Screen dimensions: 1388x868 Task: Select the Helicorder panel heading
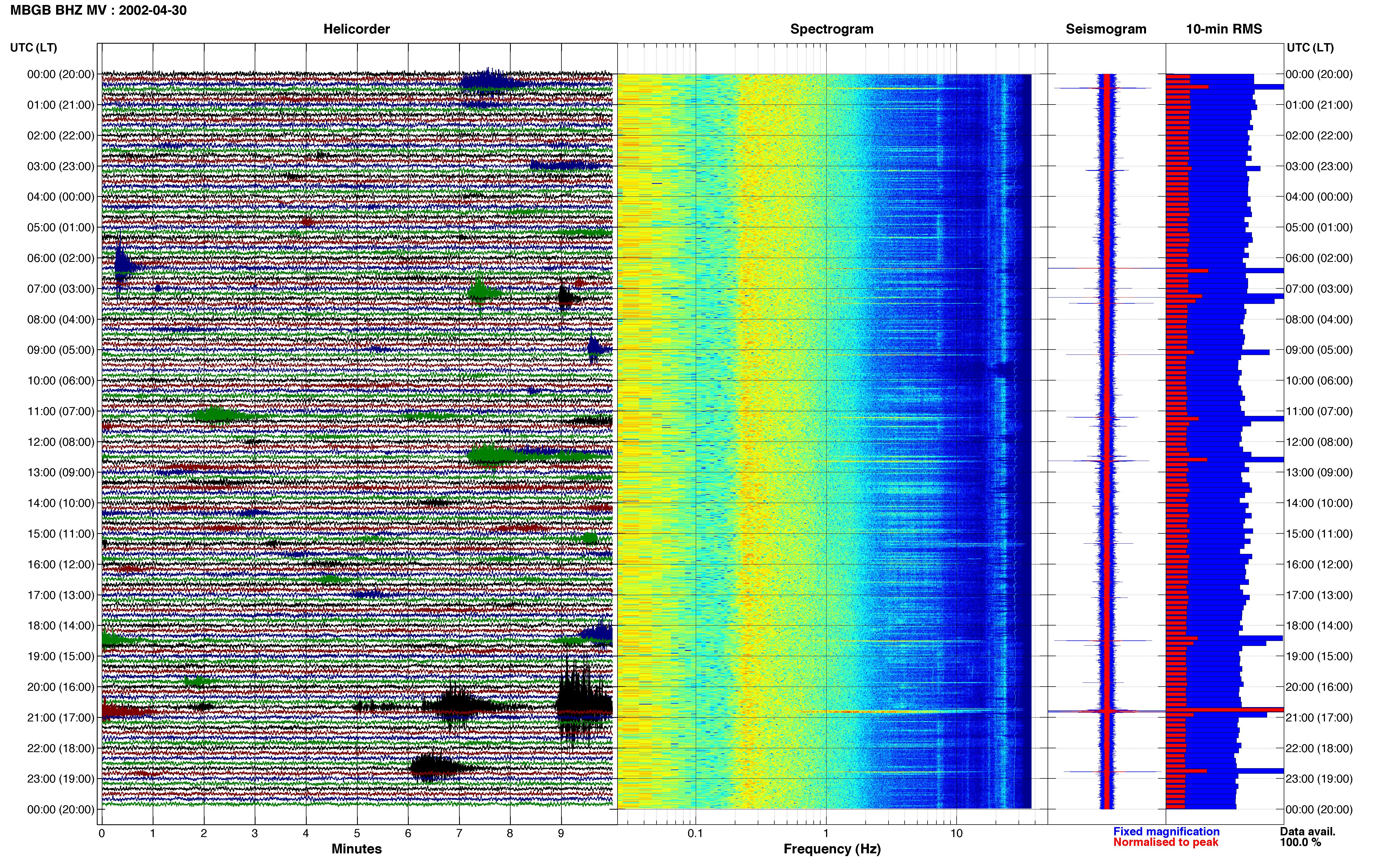point(356,29)
